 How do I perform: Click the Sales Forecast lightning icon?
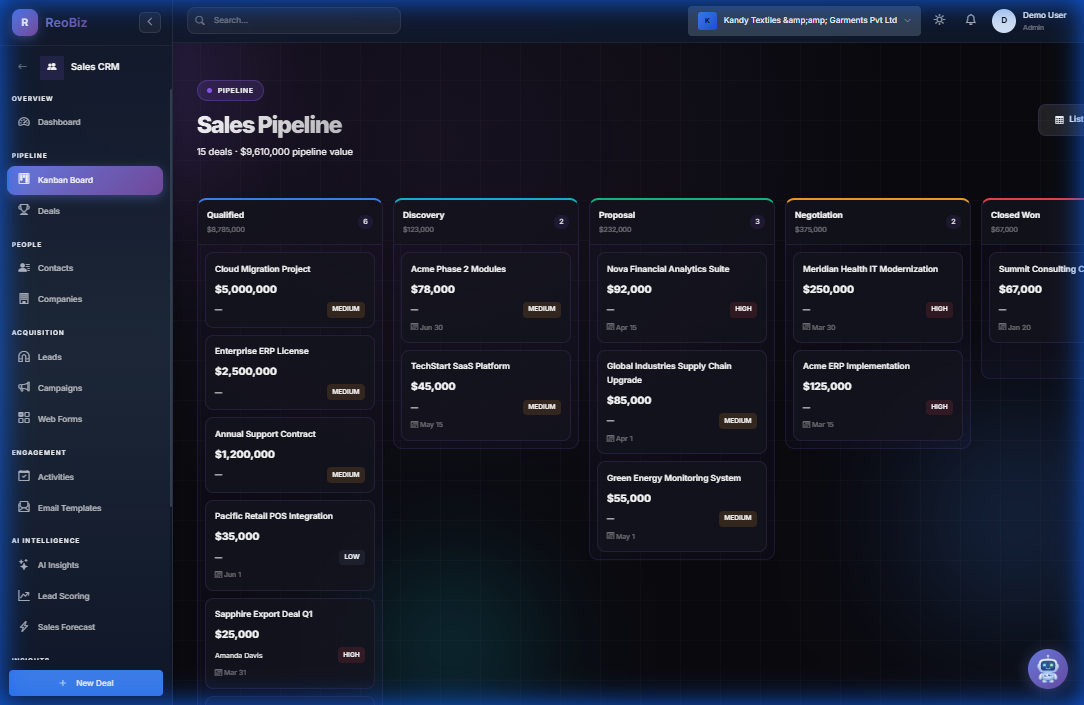coord(22,627)
